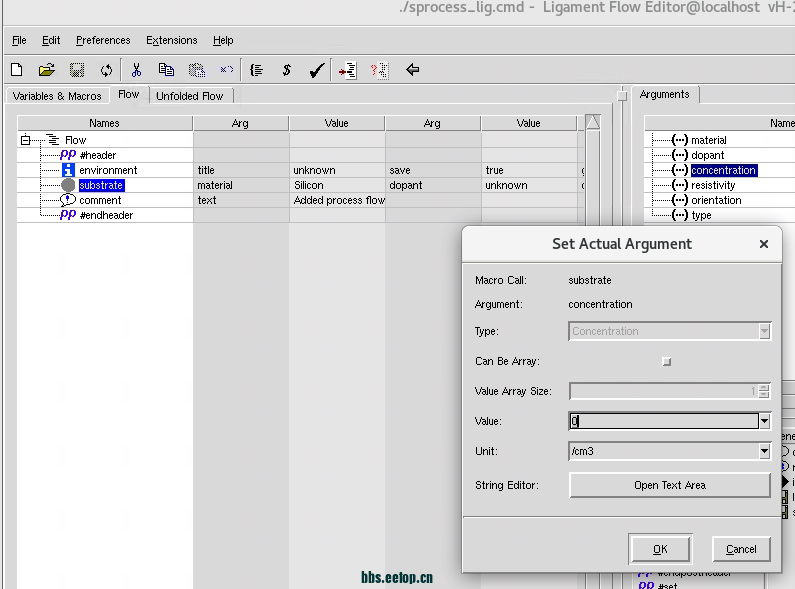The height and width of the screenshot is (589, 795).
Task: Click the red-arrow insert step icon
Action: click(x=348, y=70)
